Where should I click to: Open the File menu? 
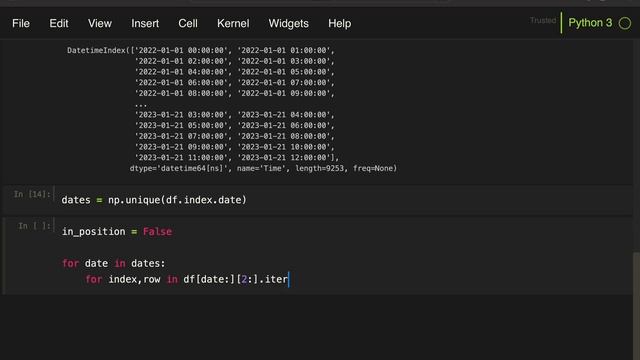(21, 24)
